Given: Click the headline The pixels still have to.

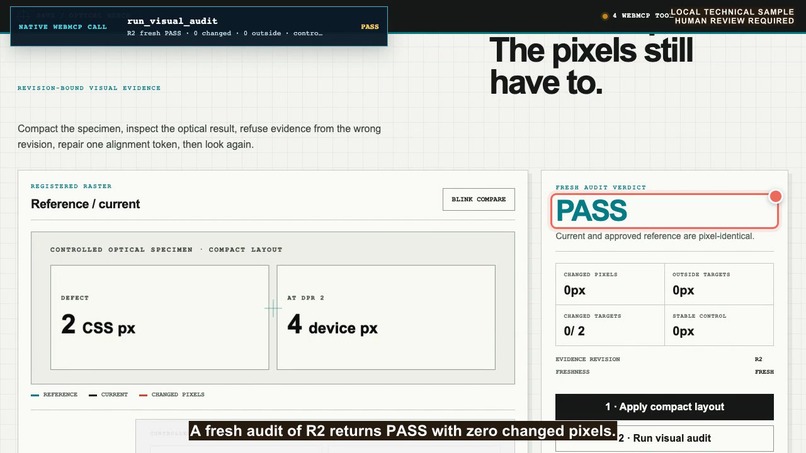Looking at the screenshot, I should (x=591, y=66).
